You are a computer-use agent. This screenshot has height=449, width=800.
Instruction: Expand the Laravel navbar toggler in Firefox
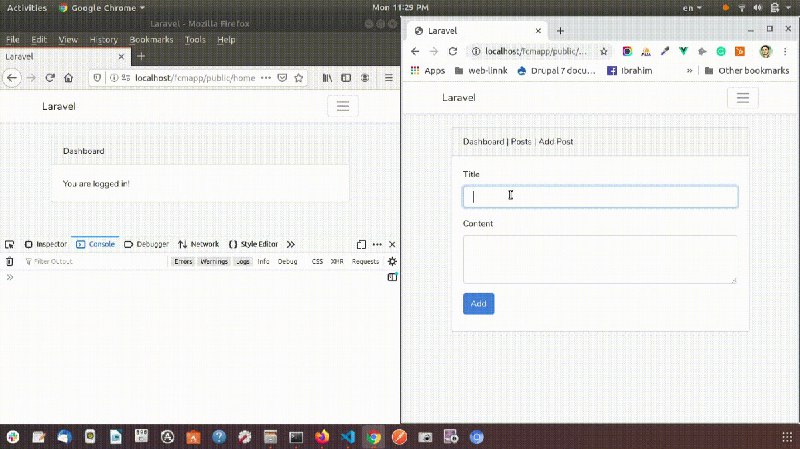click(x=343, y=106)
